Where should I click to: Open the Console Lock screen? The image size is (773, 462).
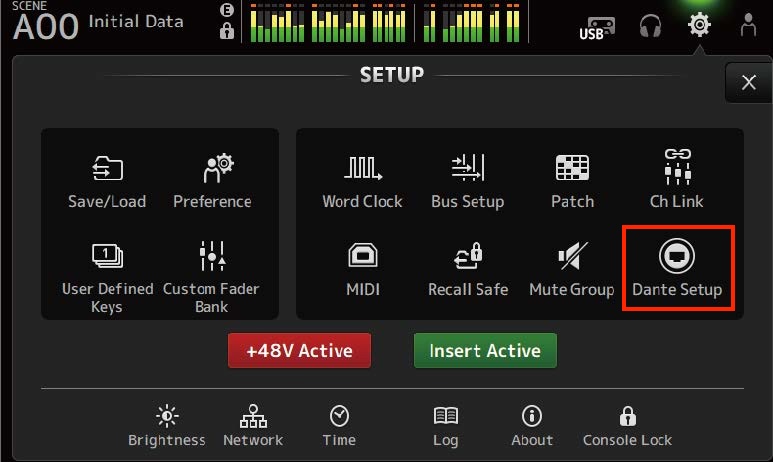(x=627, y=426)
